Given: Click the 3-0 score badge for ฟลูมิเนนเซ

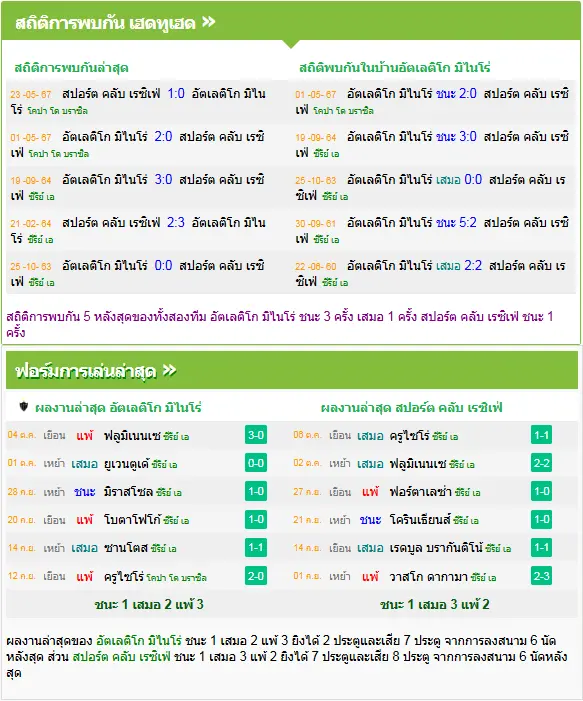Looking at the screenshot, I should (256, 435).
